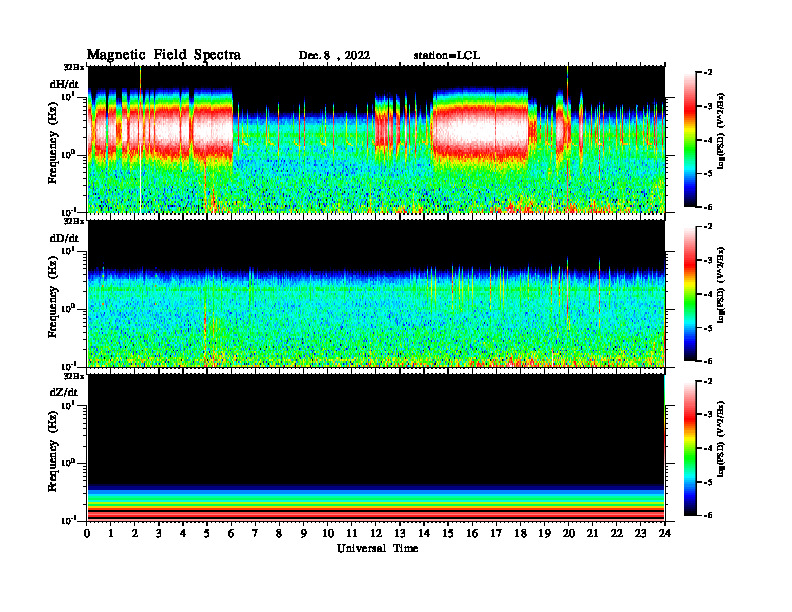Click the "station=LCL" label
792x612 pixels.
[447, 56]
